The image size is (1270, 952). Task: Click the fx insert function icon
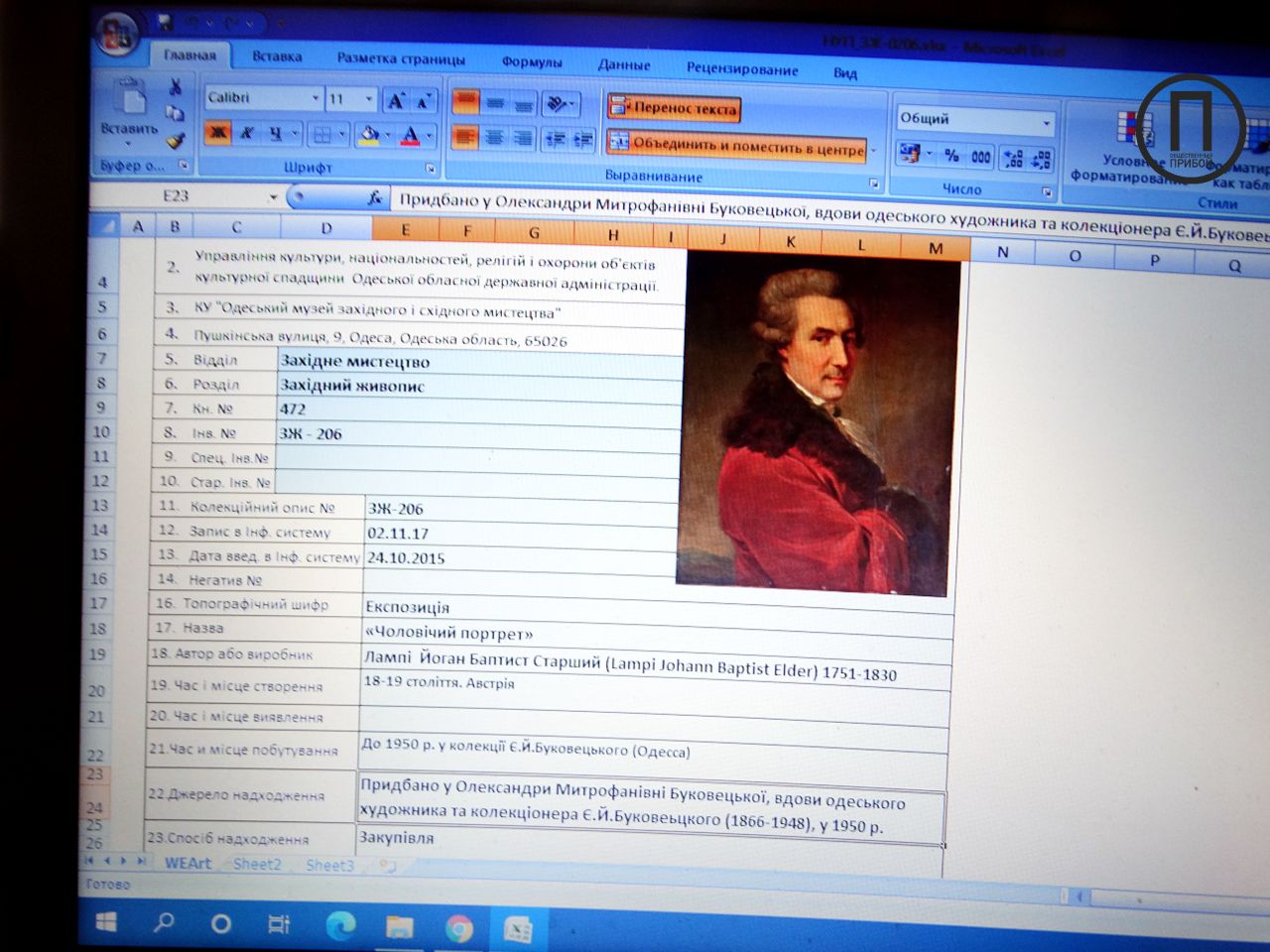tap(375, 198)
